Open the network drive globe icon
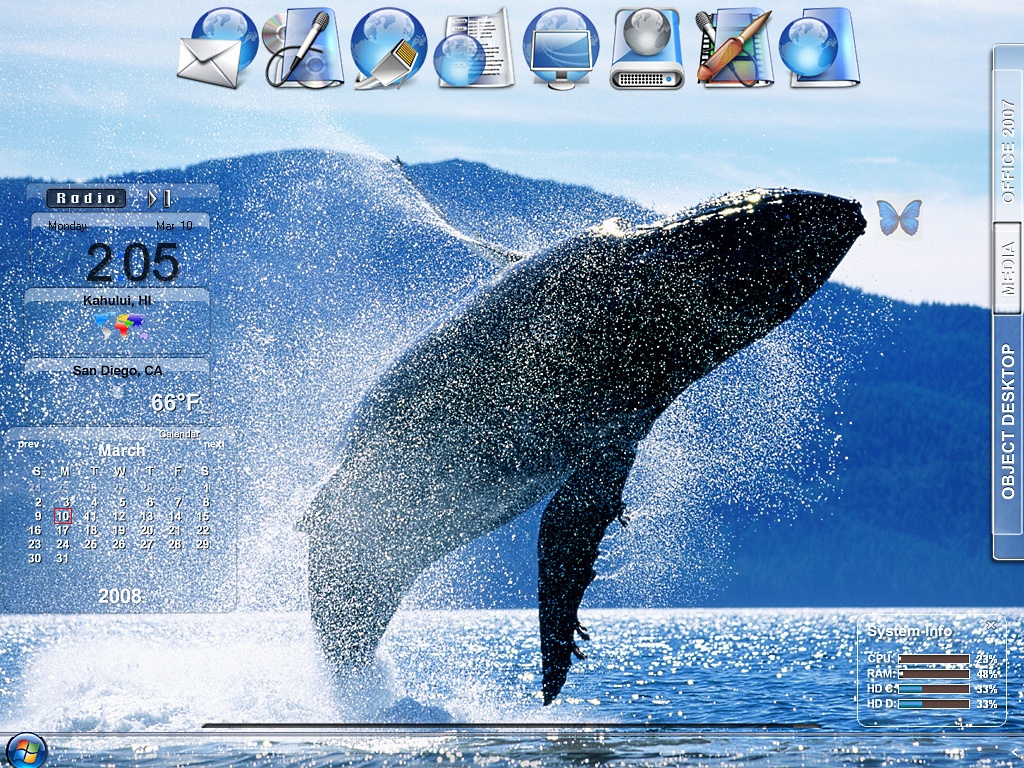This screenshot has height=768, width=1024. point(647,49)
